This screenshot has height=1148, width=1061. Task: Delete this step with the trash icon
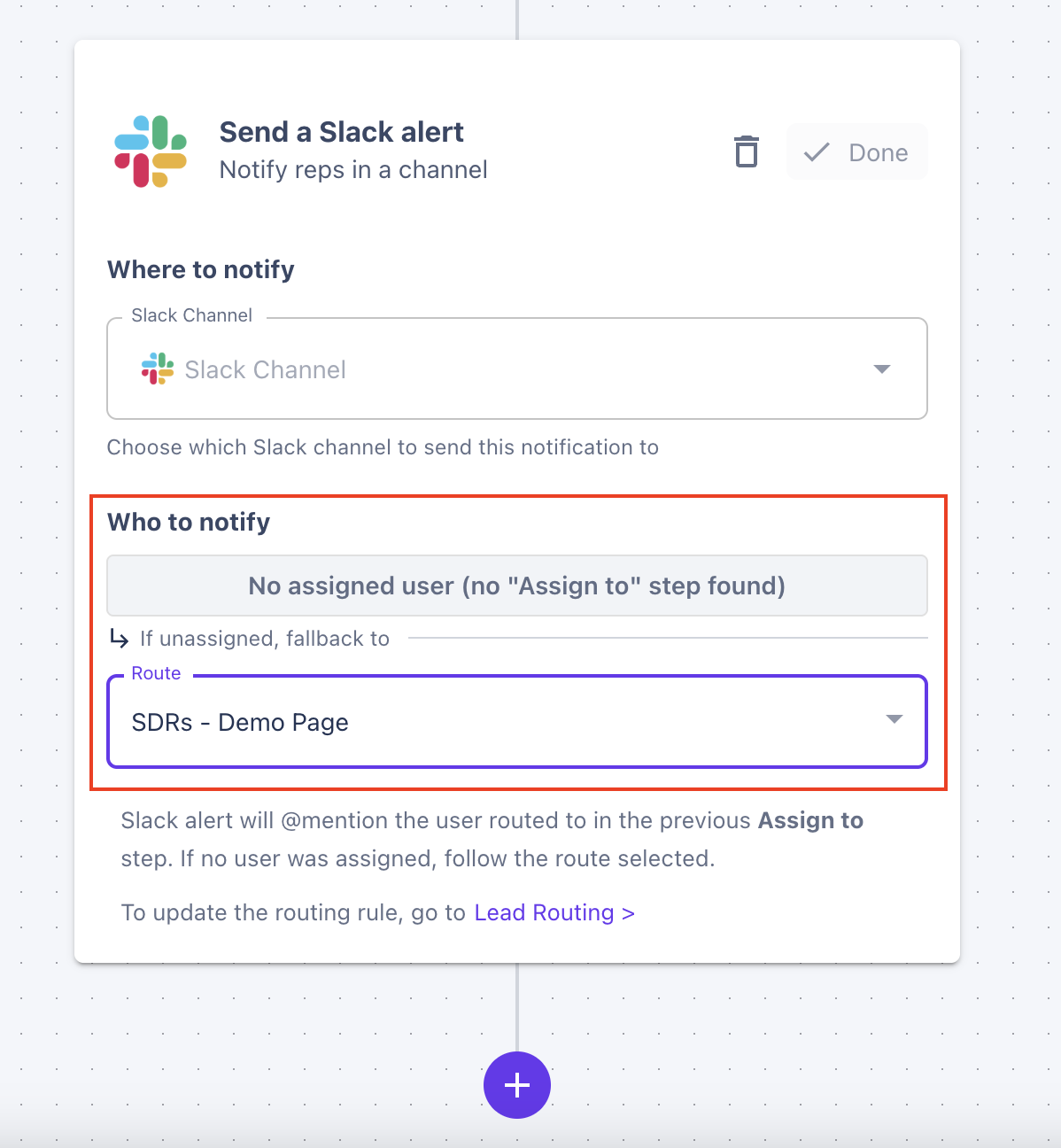747,151
